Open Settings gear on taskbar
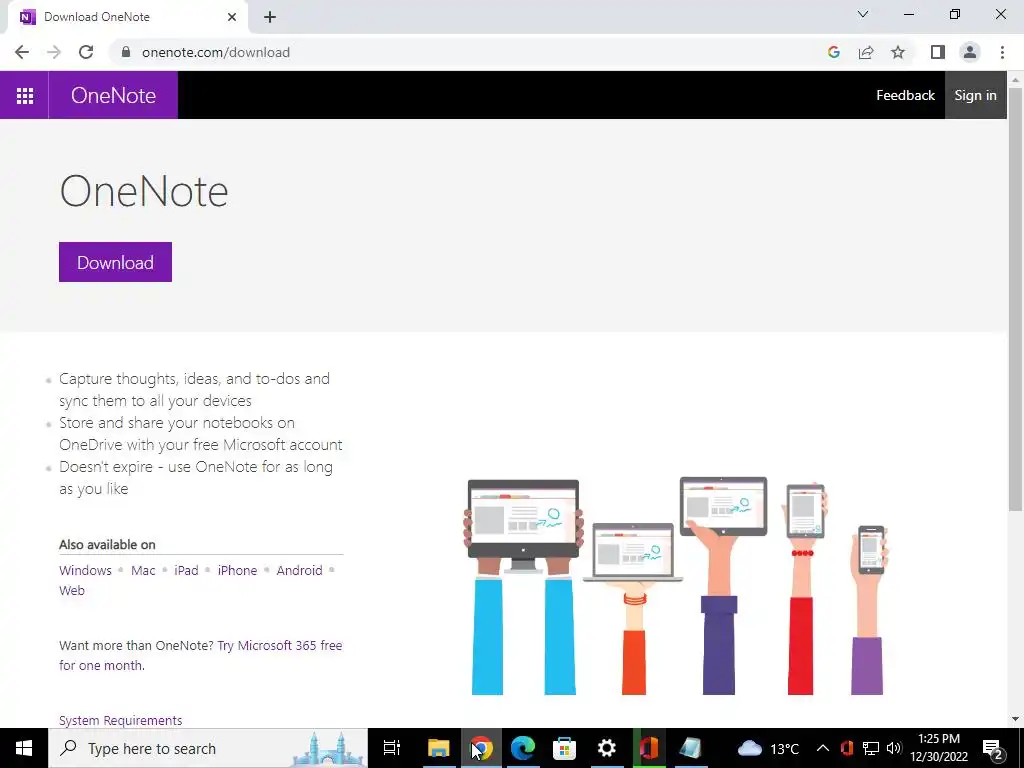 click(607, 748)
